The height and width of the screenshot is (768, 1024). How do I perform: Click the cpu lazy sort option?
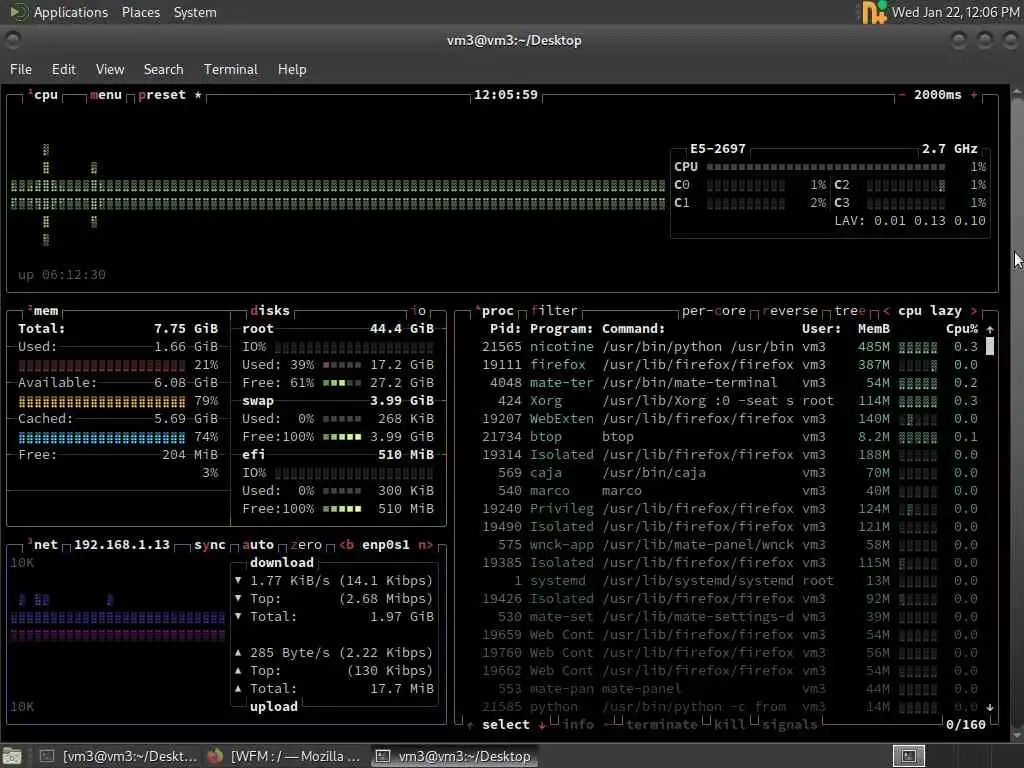point(929,311)
